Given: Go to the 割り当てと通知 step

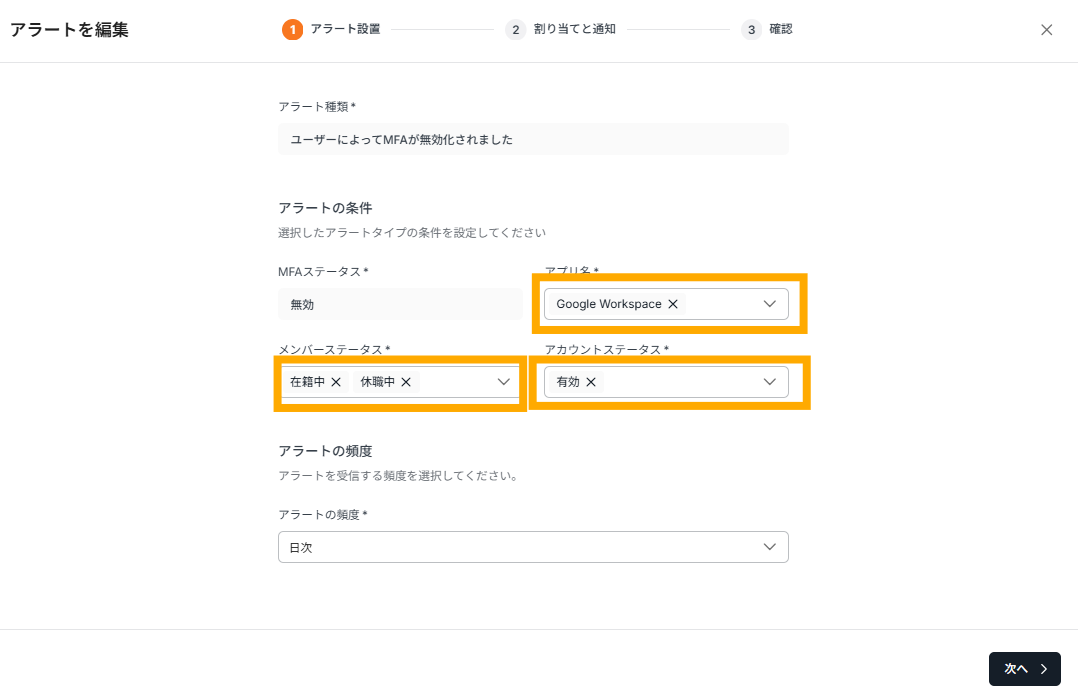Looking at the screenshot, I should coord(575,30).
